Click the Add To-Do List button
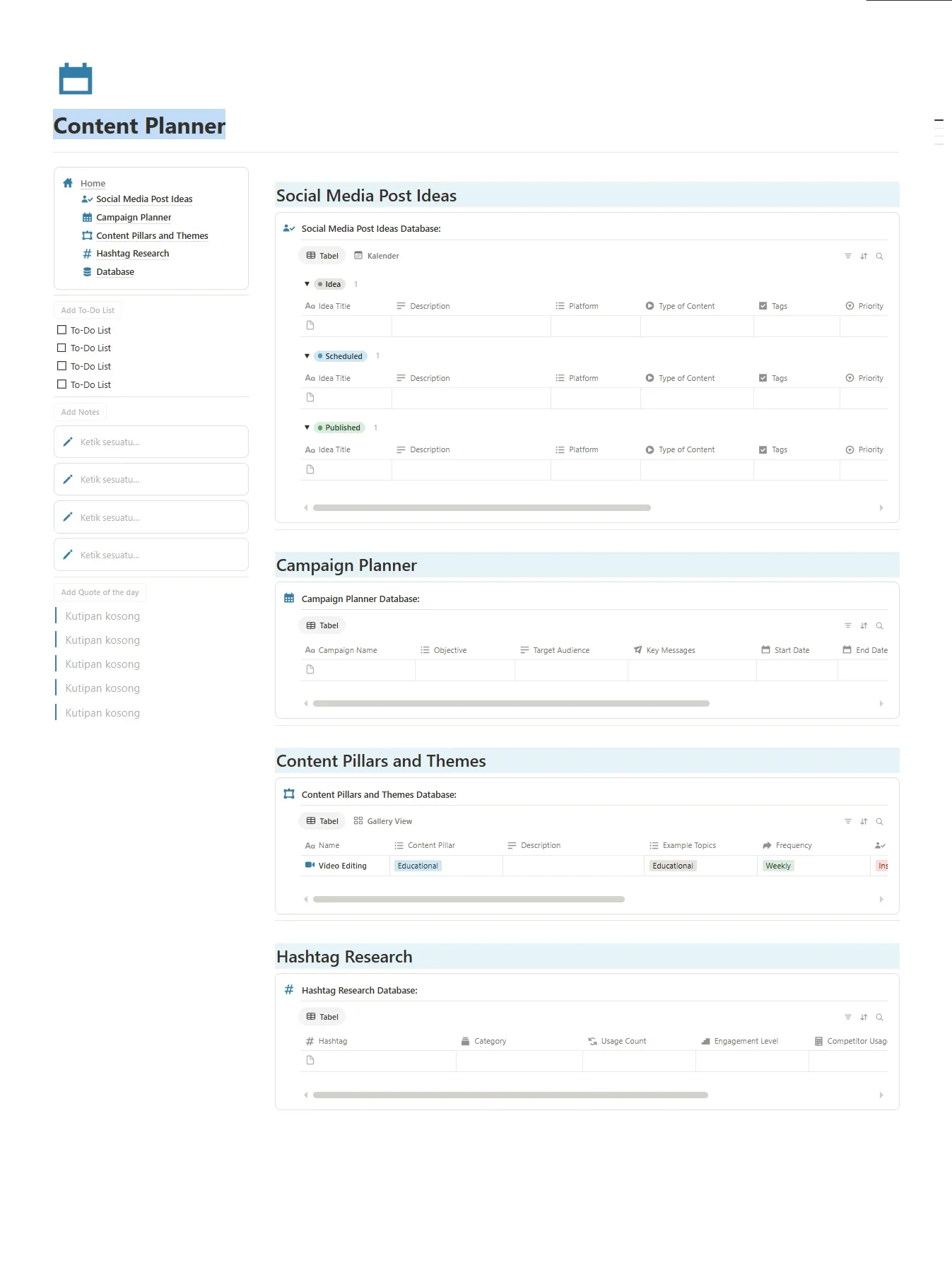 pos(88,310)
